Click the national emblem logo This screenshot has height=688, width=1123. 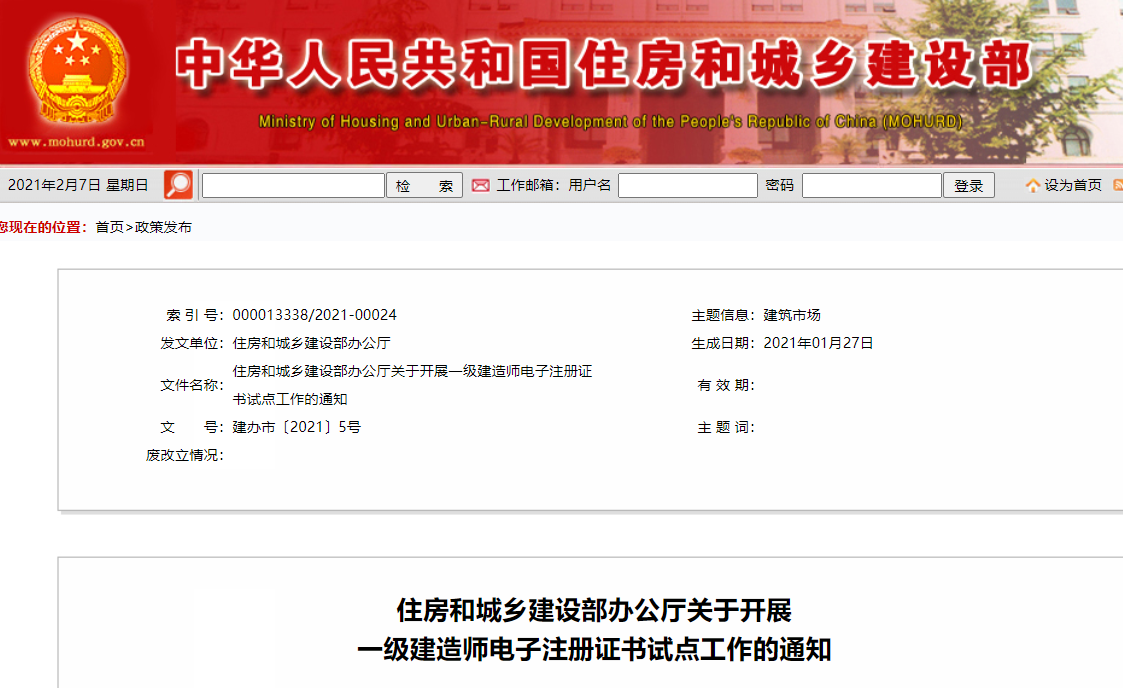click(x=76, y=70)
